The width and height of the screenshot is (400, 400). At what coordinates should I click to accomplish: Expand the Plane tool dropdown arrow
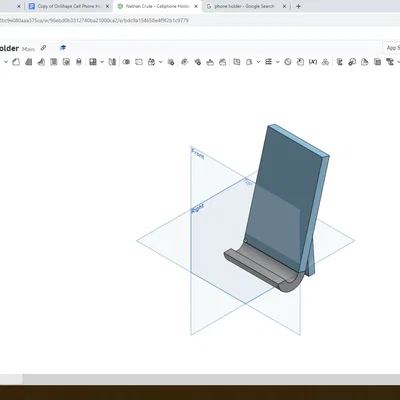coord(258,62)
